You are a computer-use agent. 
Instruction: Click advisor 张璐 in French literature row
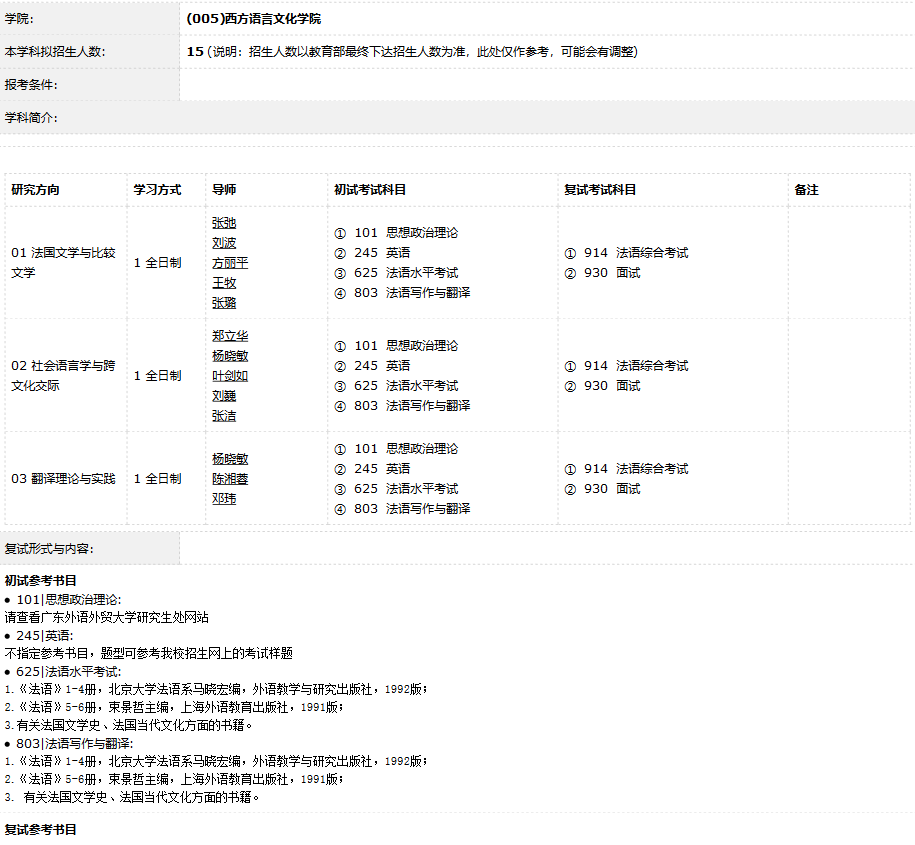(x=224, y=303)
